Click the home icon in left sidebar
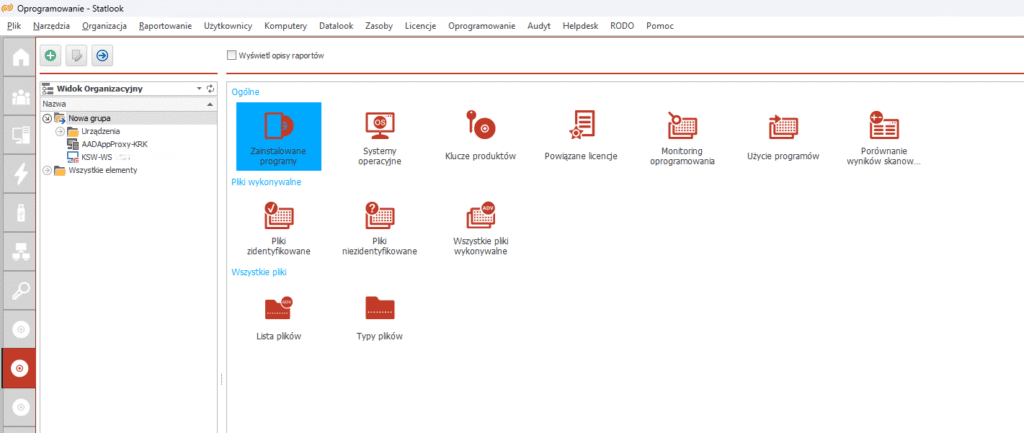1024x433 pixels. (x=20, y=59)
